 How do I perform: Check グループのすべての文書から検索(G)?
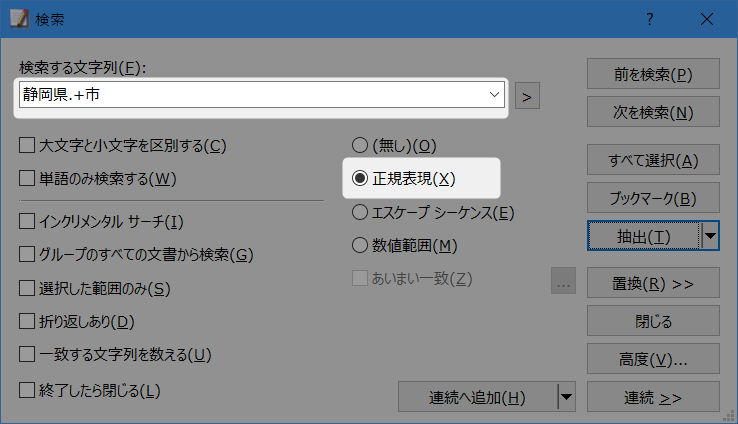click(x=27, y=254)
